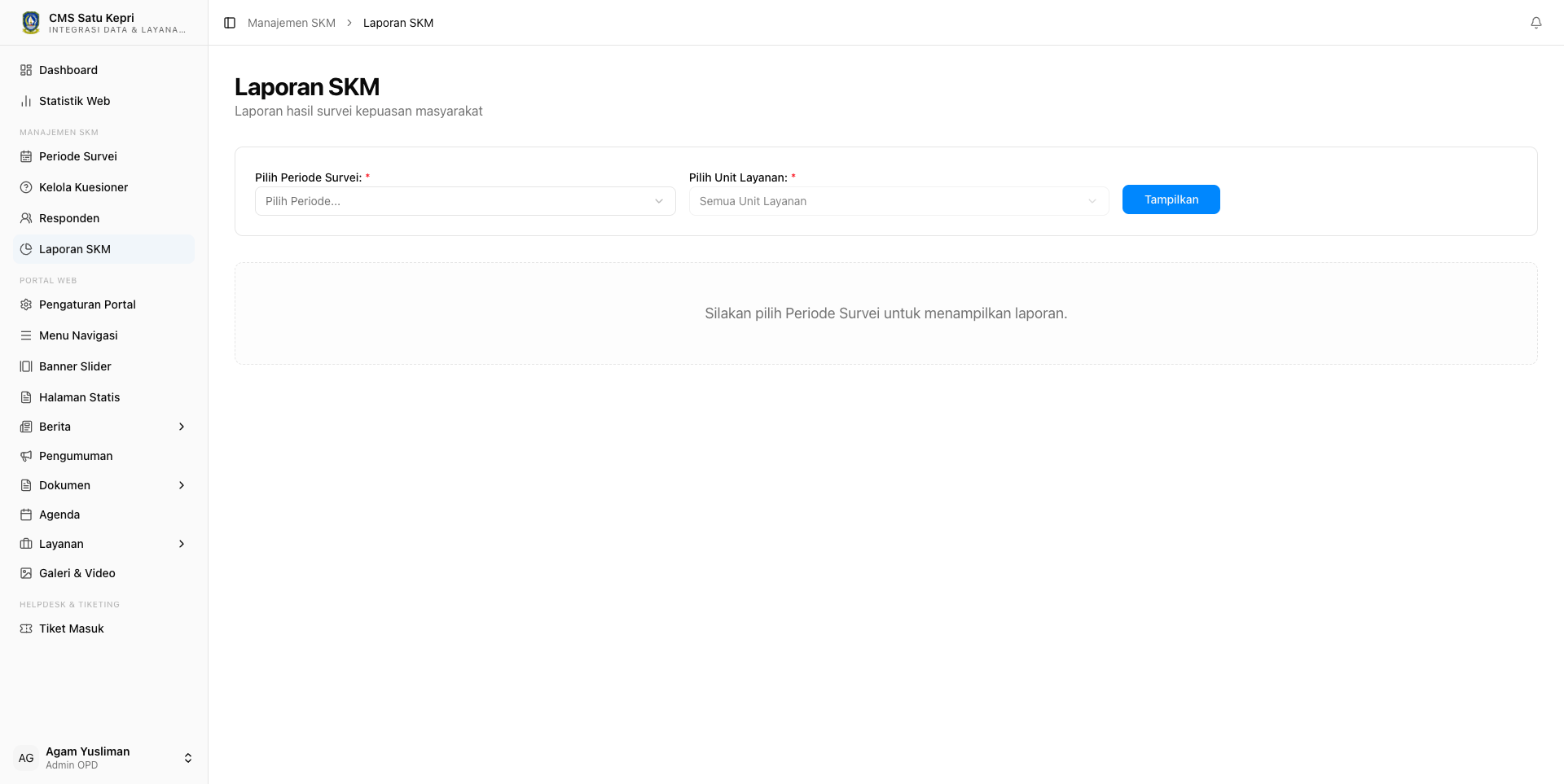Image resolution: width=1564 pixels, height=784 pixels.
Task: Click the Pengumuman megaphone icon
Action: 26,456
